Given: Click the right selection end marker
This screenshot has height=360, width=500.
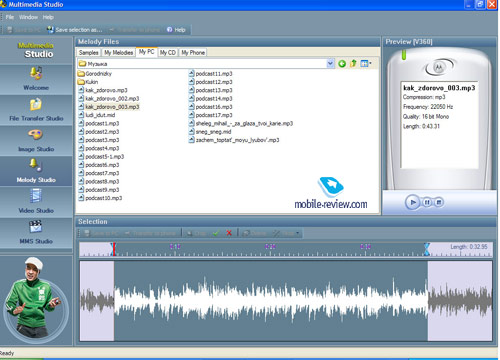Looking at the screenshot, I should (427, 249).
